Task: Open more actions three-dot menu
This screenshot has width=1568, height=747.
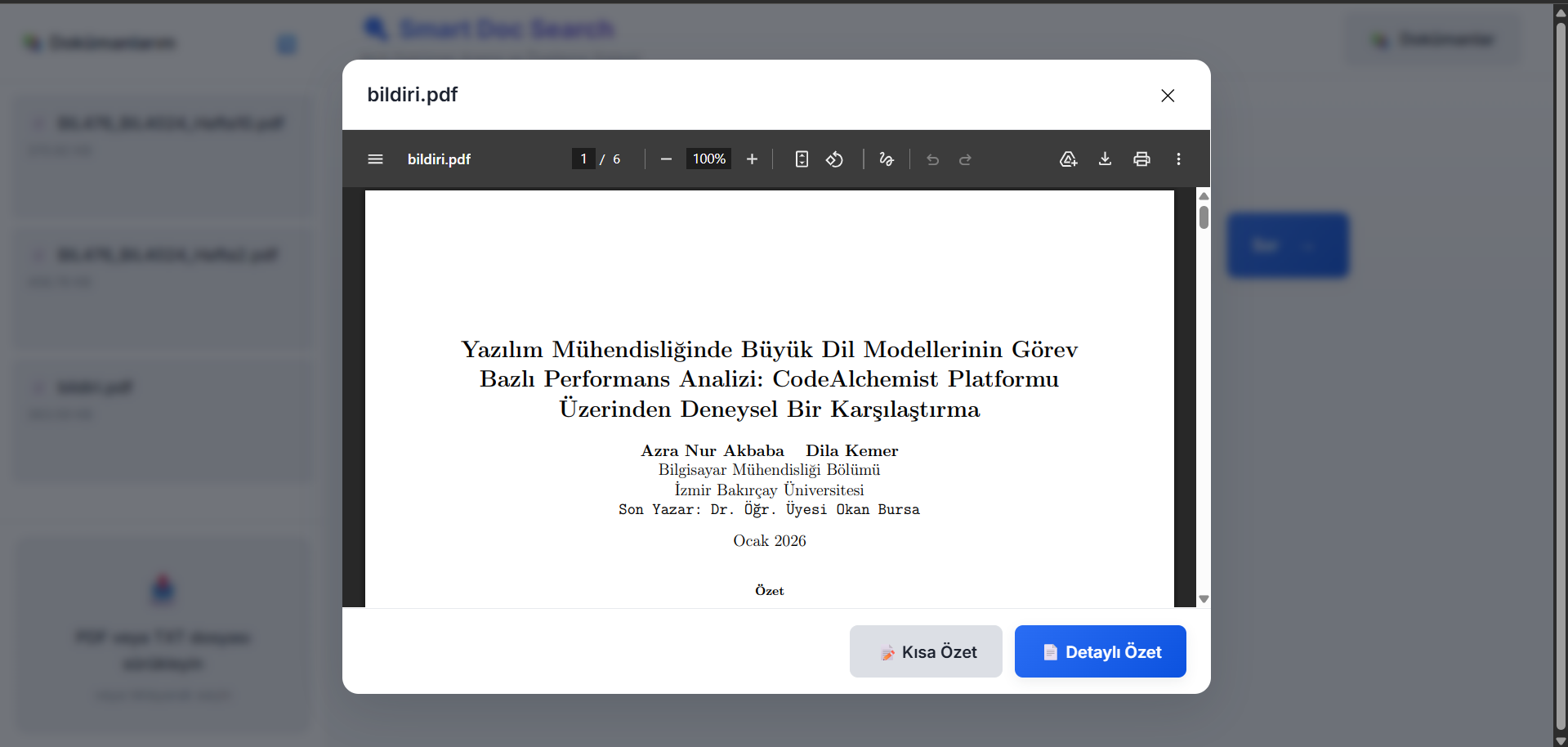Action: pos(1178,159)
